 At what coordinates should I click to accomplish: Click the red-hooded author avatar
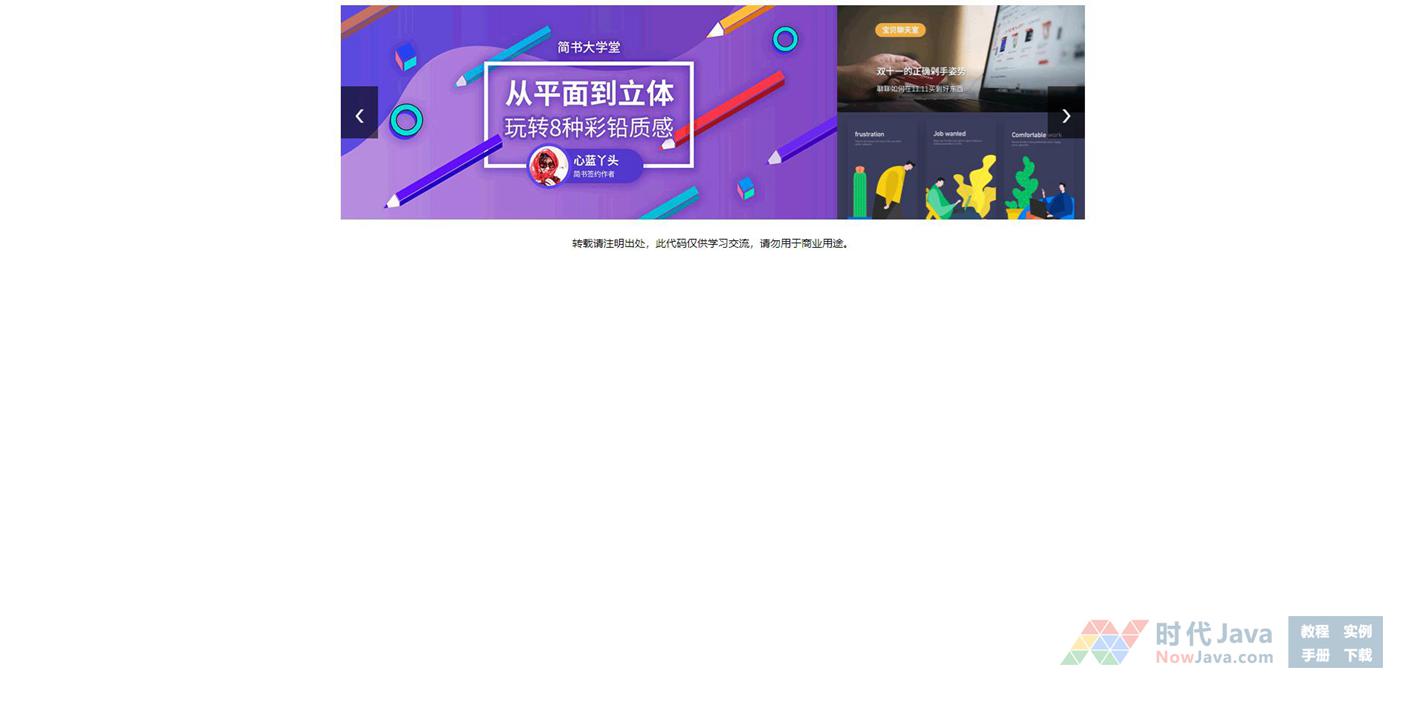tap(548, 166)
